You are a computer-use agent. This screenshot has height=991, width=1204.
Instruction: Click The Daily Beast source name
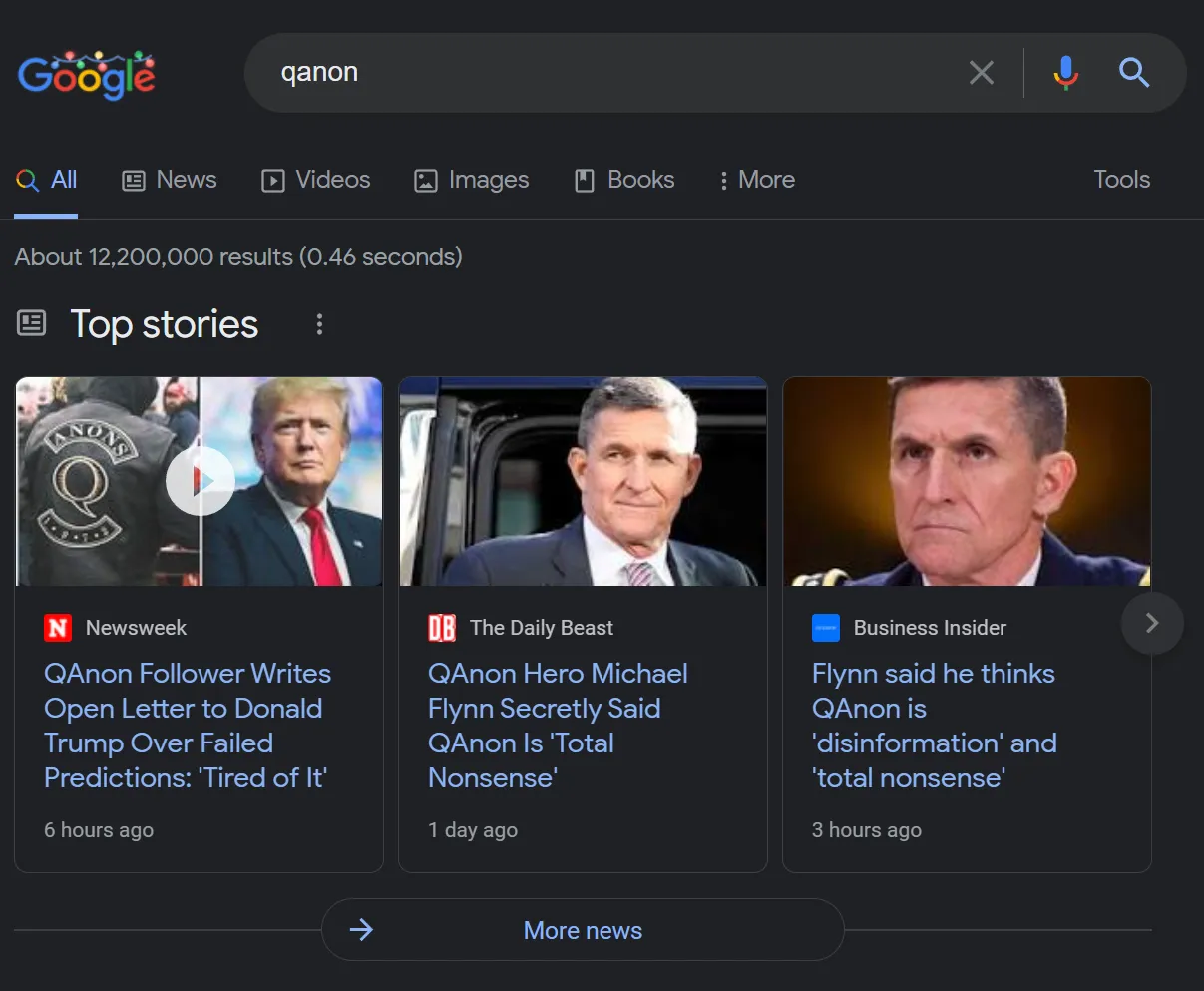point(542,628)
